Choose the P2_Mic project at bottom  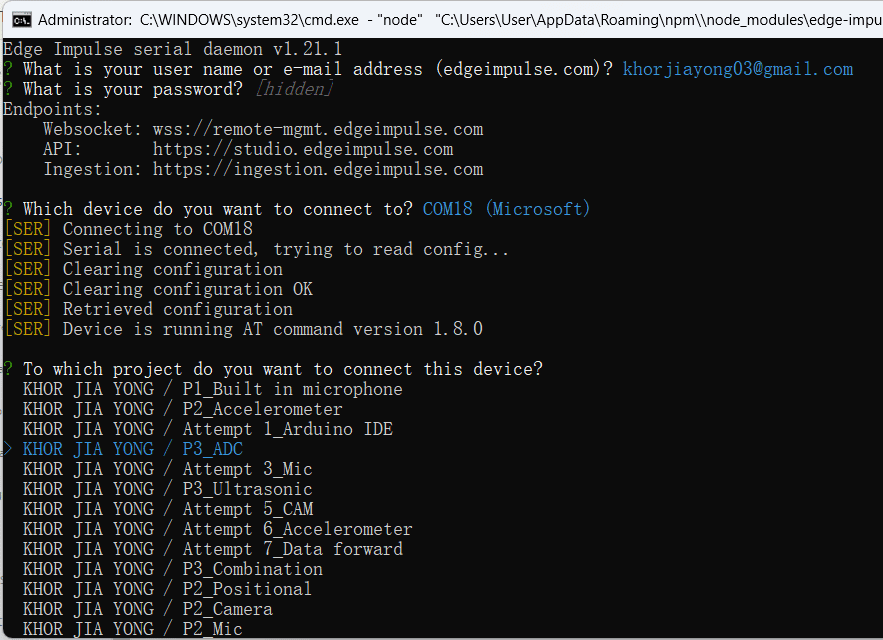coord(133,629)
